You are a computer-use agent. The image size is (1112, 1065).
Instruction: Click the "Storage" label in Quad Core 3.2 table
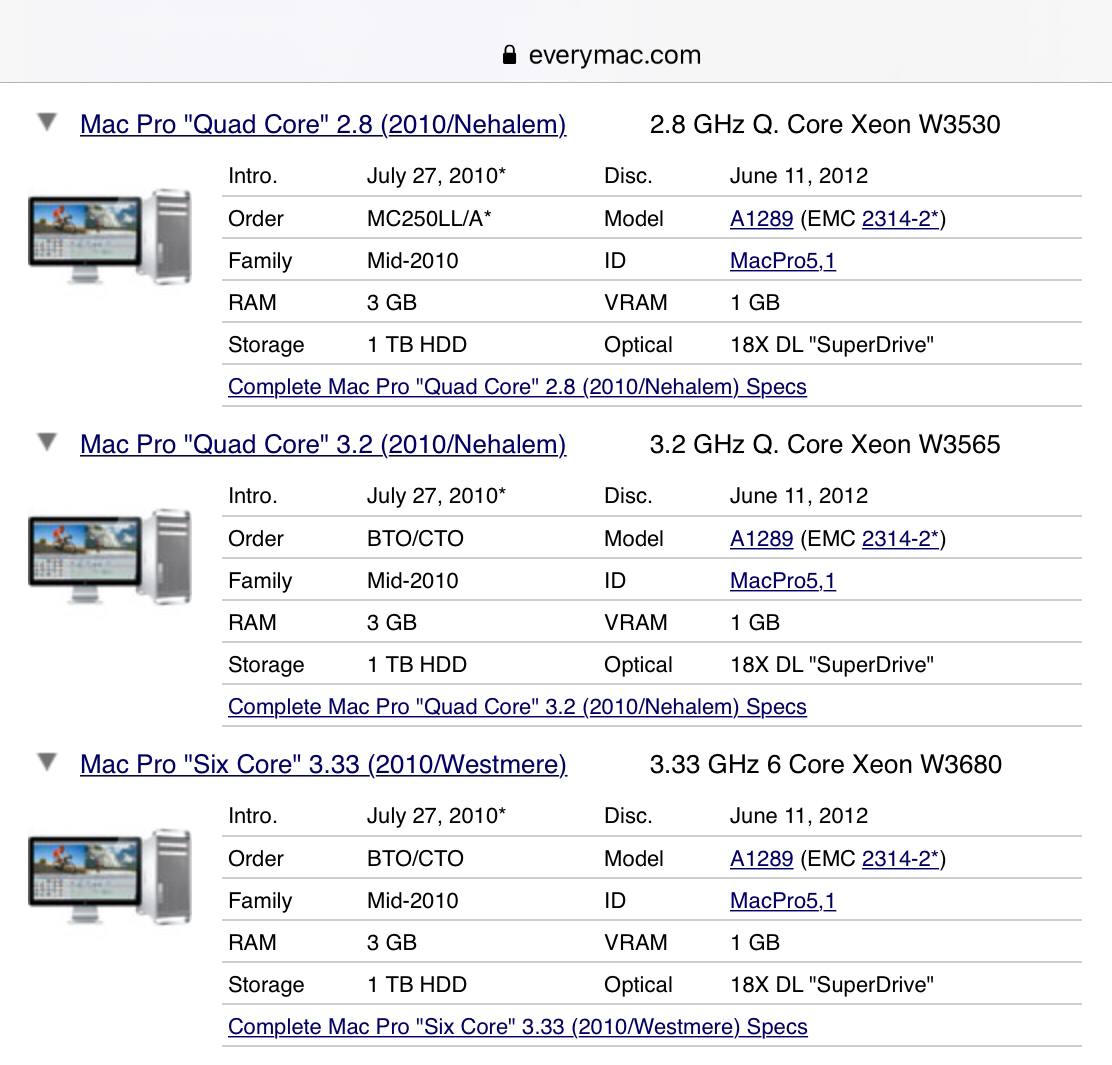(x=266, y=664)
